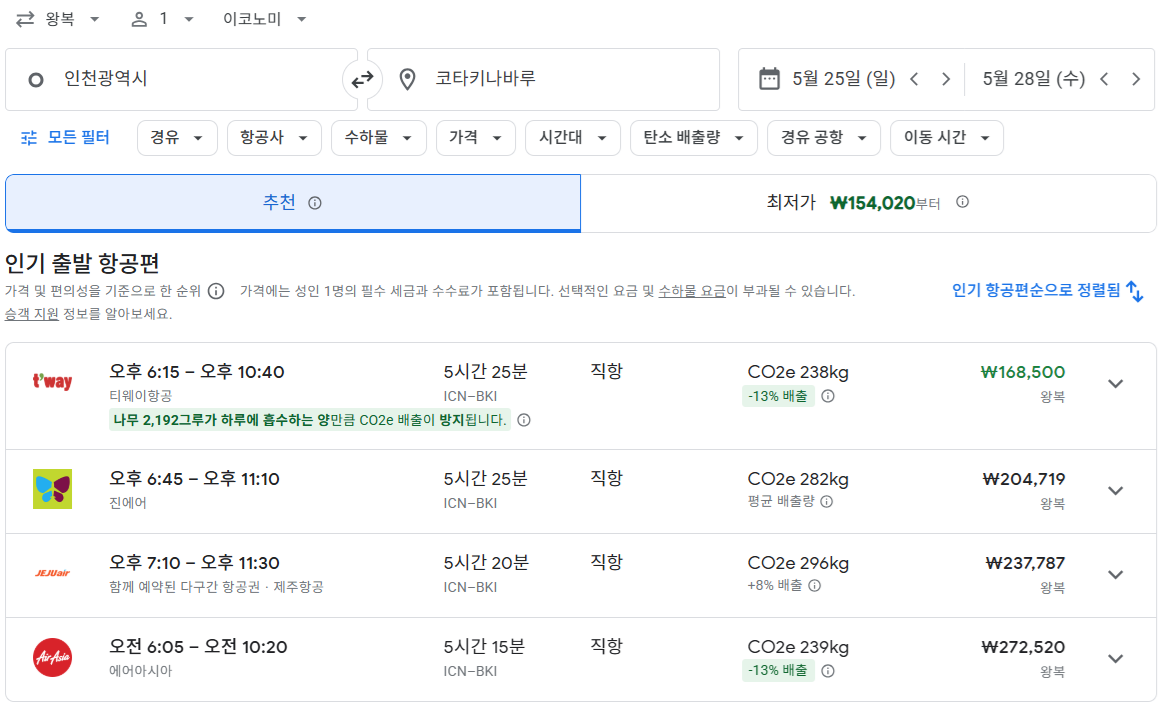Click the Jin Air butterfly logo
Viewport: 1161px width, 705px height.
[53, 489]
